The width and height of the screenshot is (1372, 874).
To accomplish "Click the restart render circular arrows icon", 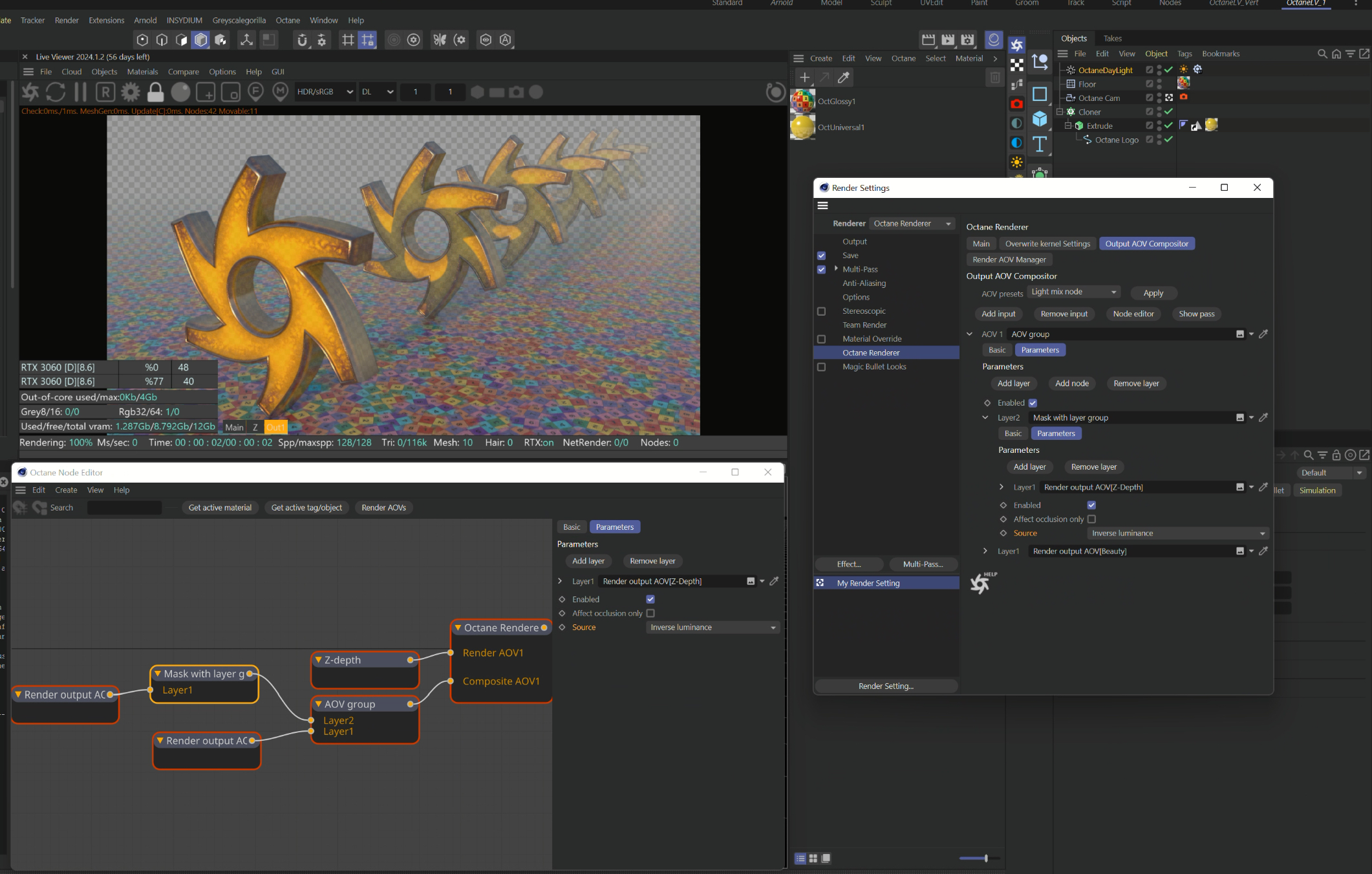I will (56, 92).
